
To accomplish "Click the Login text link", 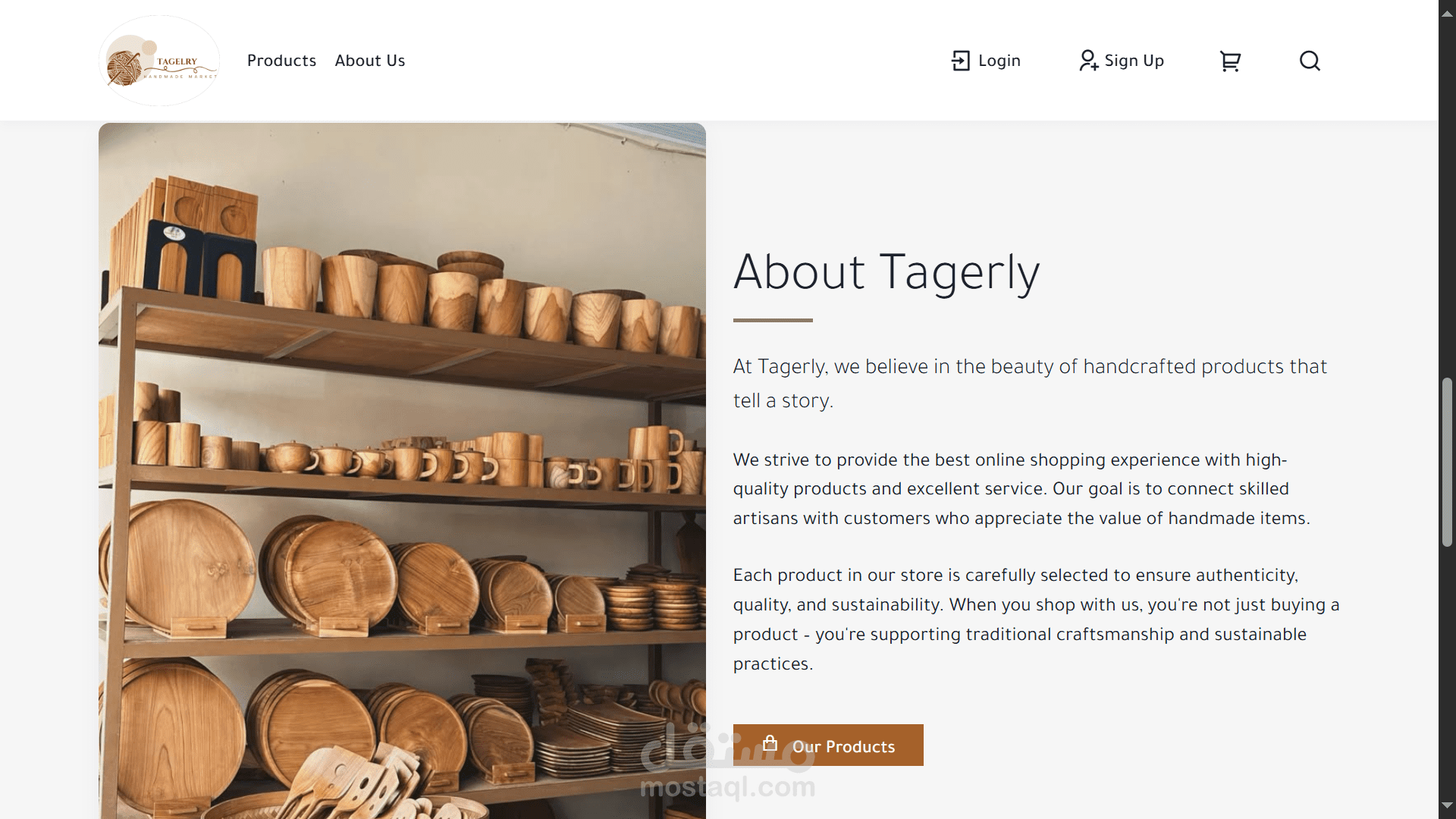I will (x=999, y=61).
